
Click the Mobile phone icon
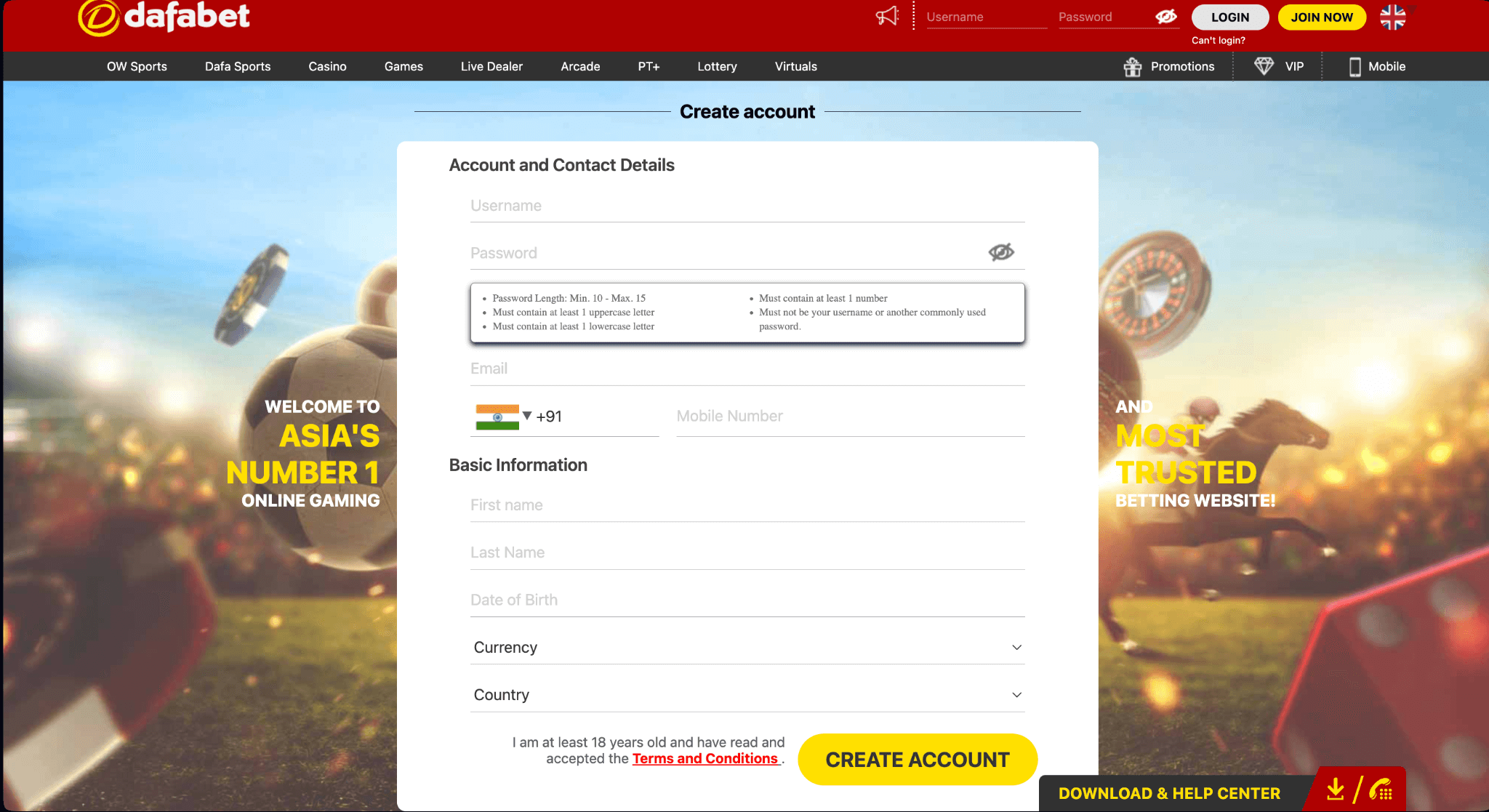pyautogui.click(x=1355, y=67)
